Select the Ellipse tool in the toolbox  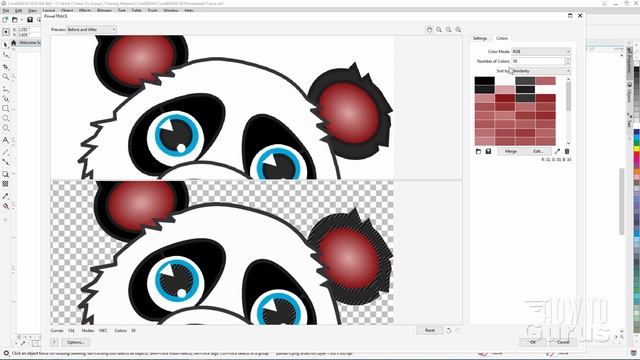tap(6, 118)
